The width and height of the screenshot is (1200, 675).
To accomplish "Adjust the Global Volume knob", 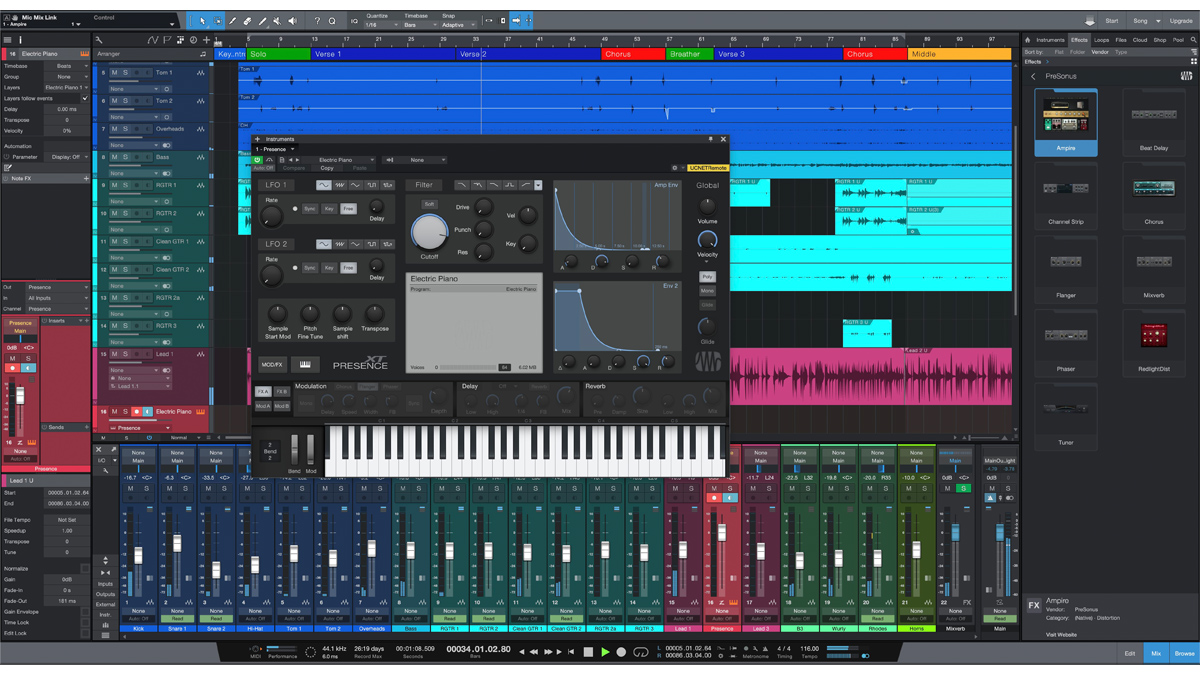I will (x=707, y=205).
